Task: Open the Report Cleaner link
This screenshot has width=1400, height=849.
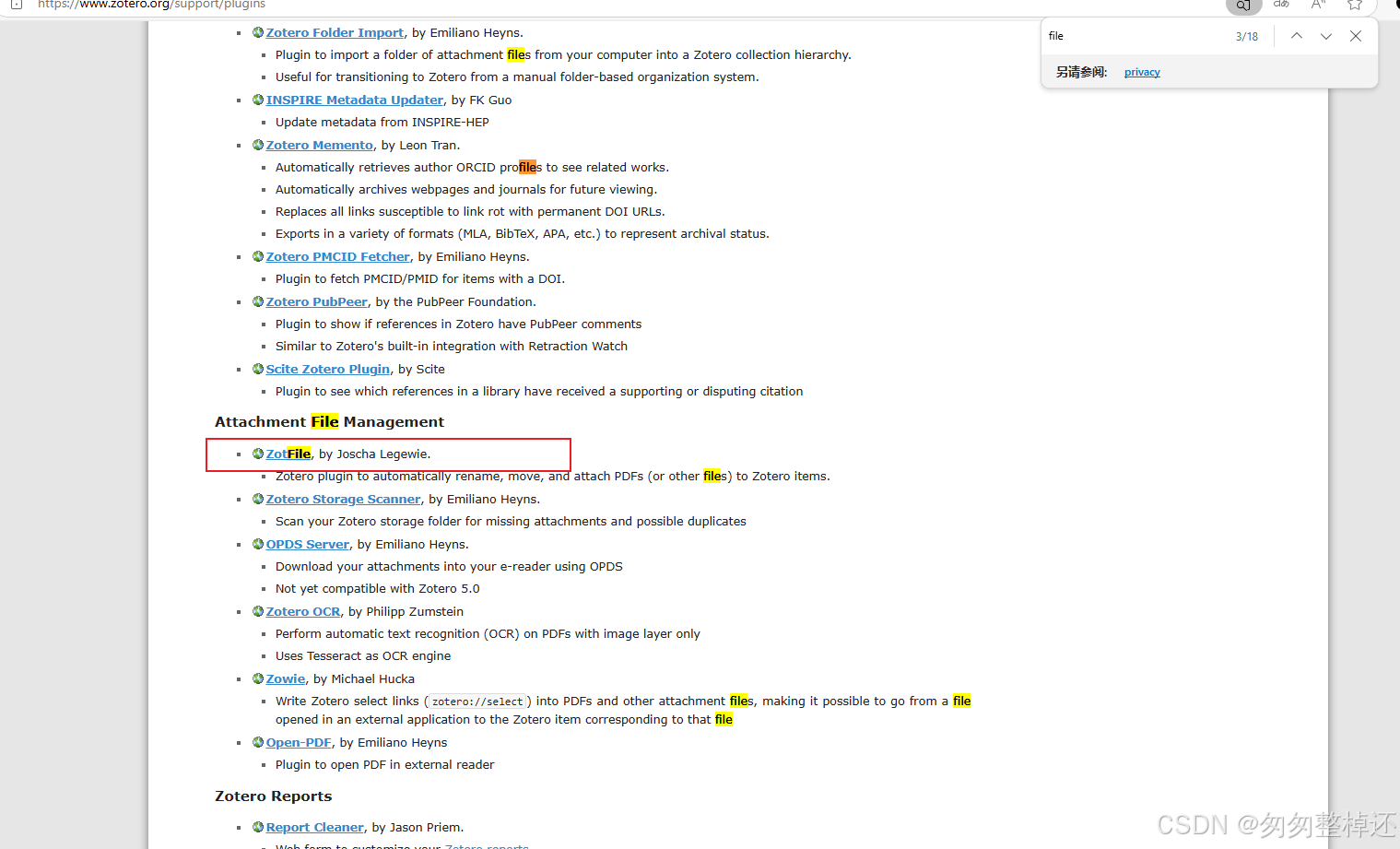Action: pos(315,827)
